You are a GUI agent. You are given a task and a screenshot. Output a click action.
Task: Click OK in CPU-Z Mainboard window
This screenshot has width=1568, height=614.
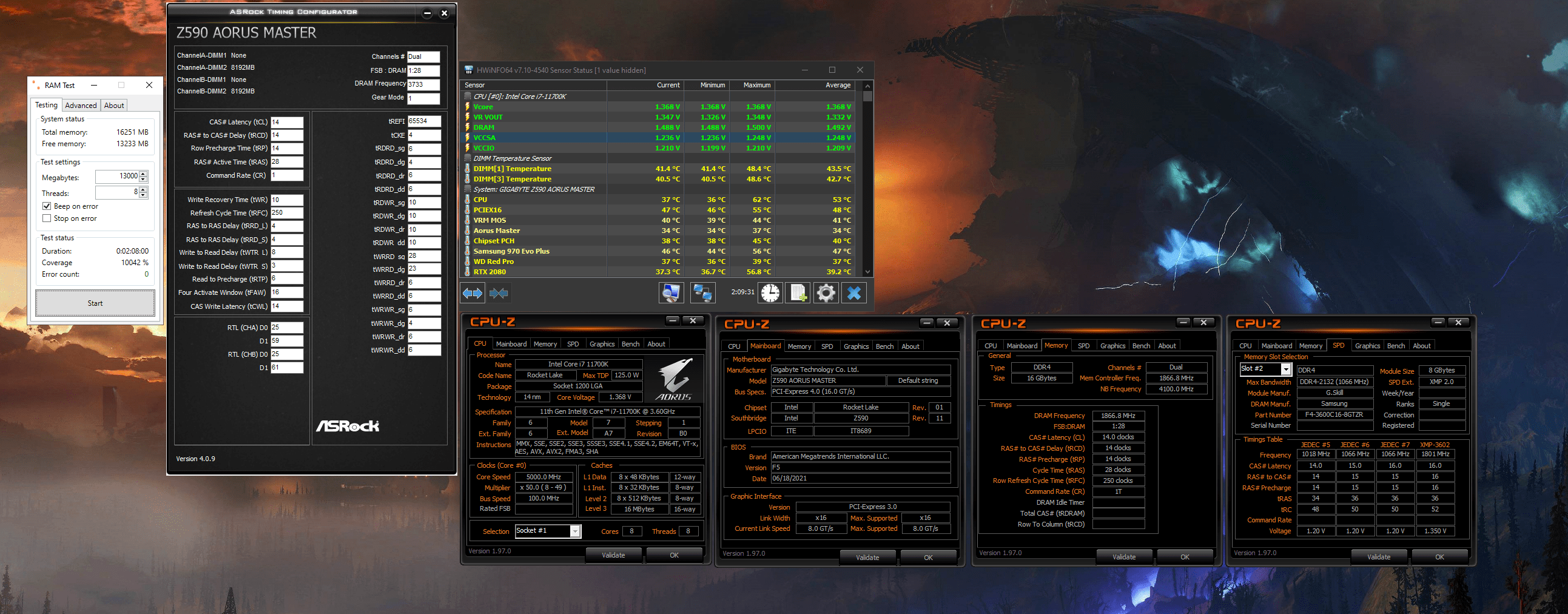pos(928,558)
